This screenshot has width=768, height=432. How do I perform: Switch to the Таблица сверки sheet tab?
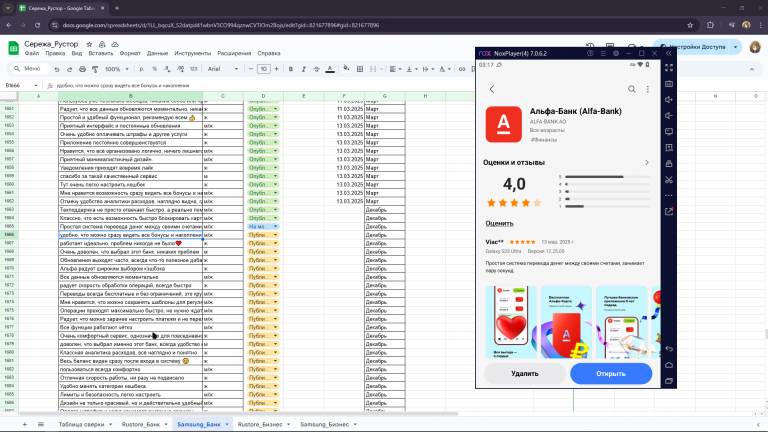coord(81,424)
